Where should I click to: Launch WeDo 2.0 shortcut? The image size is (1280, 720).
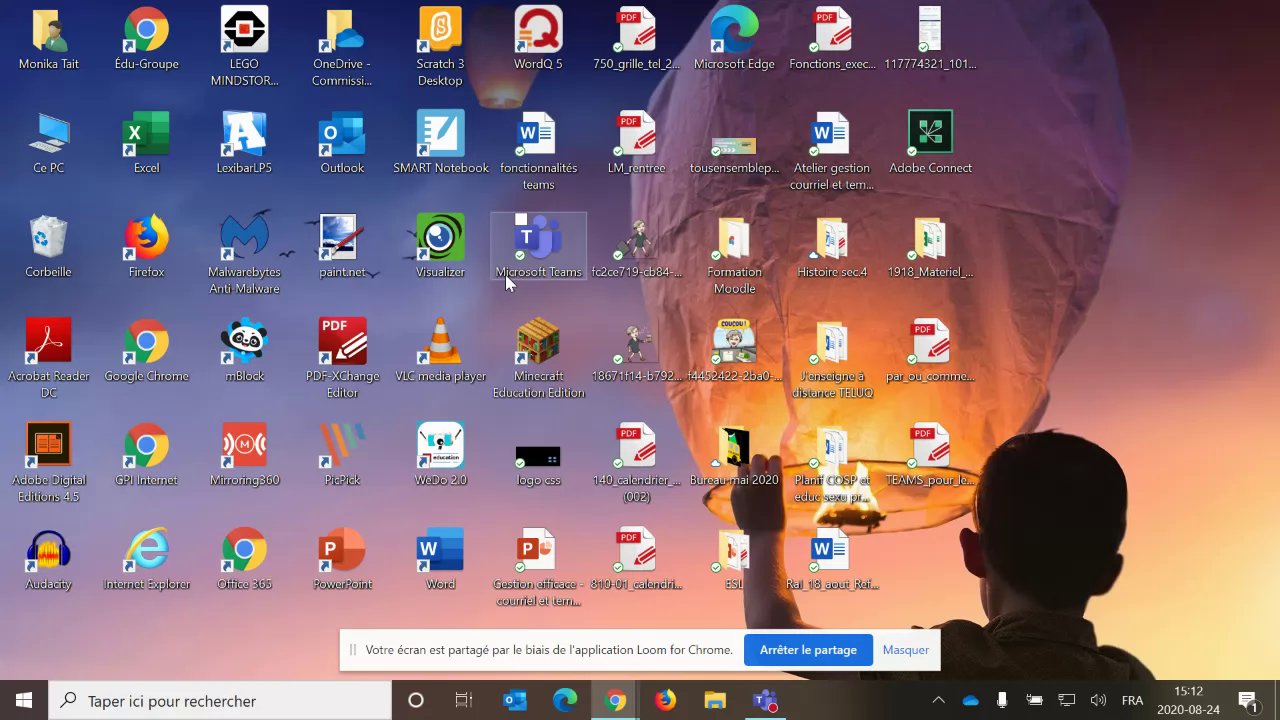coord(440,456)
